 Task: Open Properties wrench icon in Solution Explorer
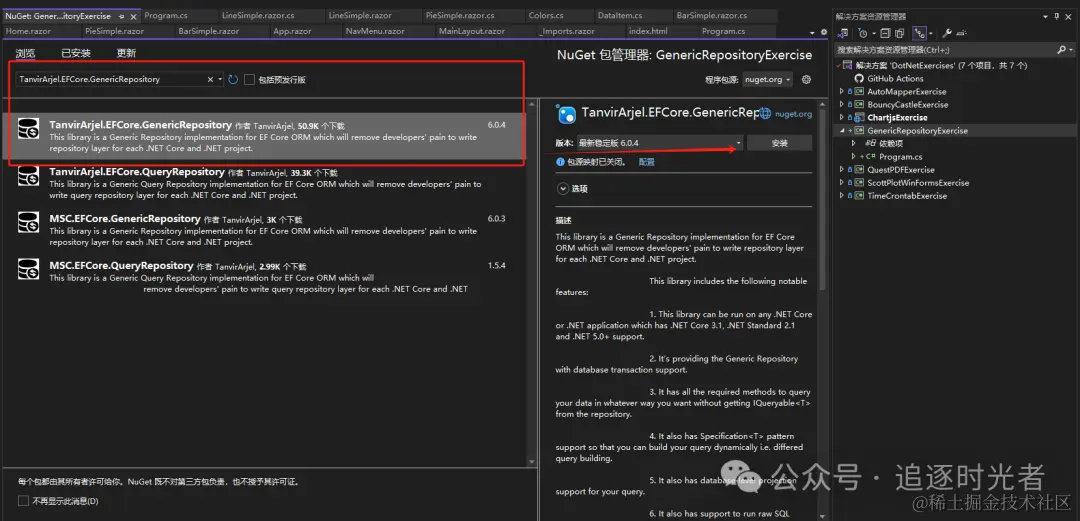point(947,33)
